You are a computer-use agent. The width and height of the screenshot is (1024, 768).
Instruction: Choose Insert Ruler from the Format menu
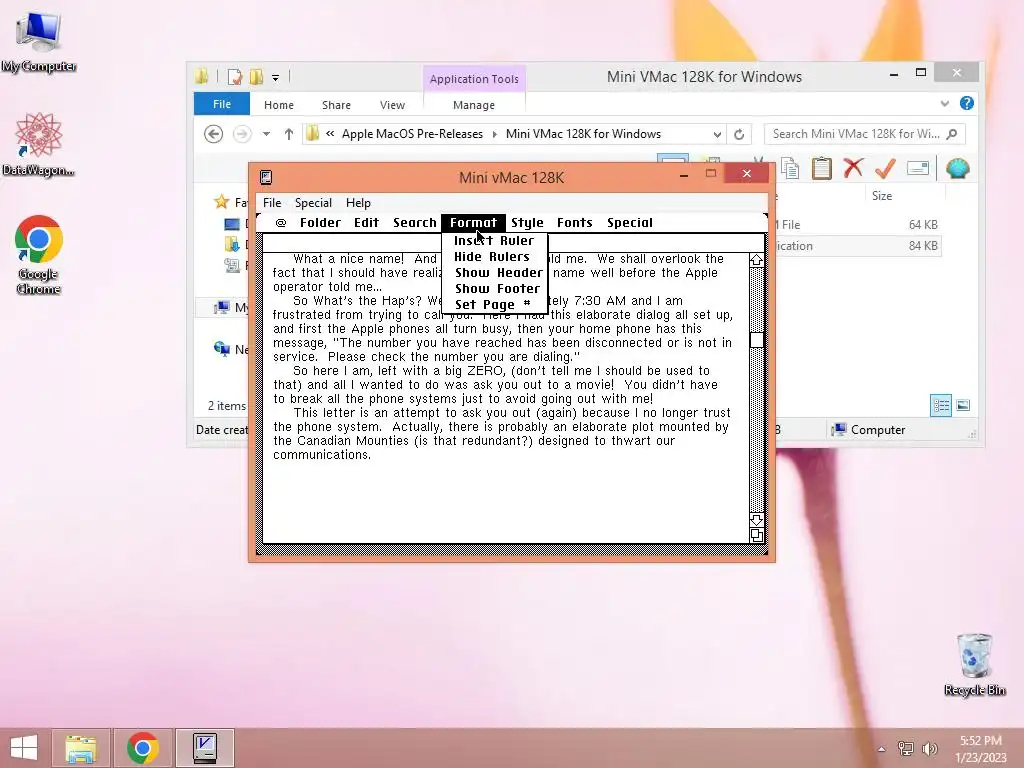coord(494,241)
